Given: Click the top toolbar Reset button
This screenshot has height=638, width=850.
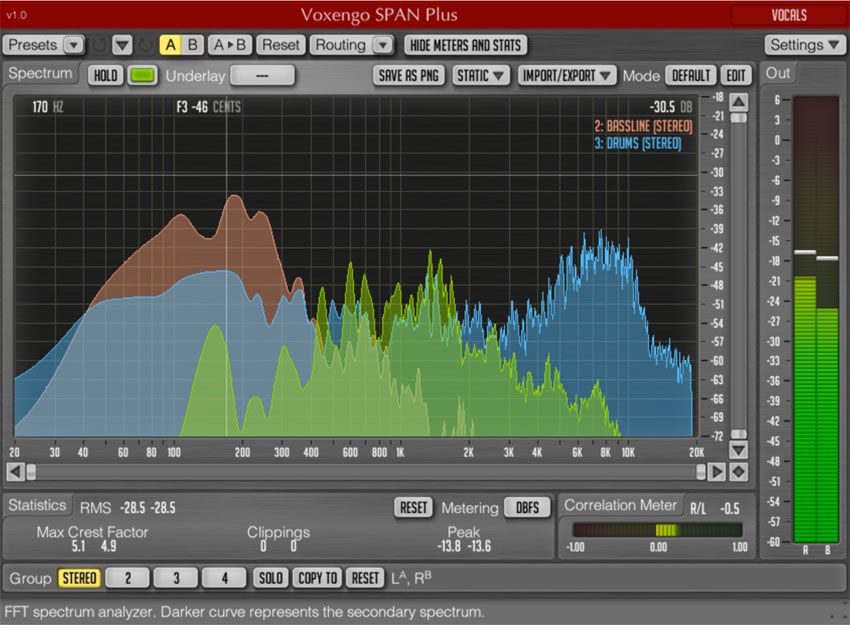Looking at the screenshot, I should coord(281,45).
